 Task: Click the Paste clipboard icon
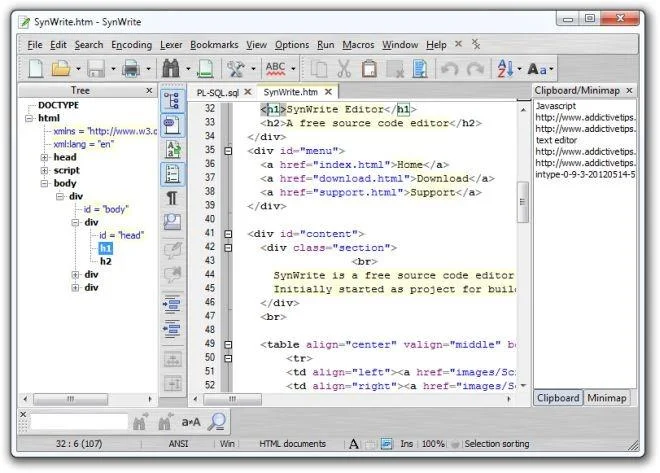(x=369, y=68)
